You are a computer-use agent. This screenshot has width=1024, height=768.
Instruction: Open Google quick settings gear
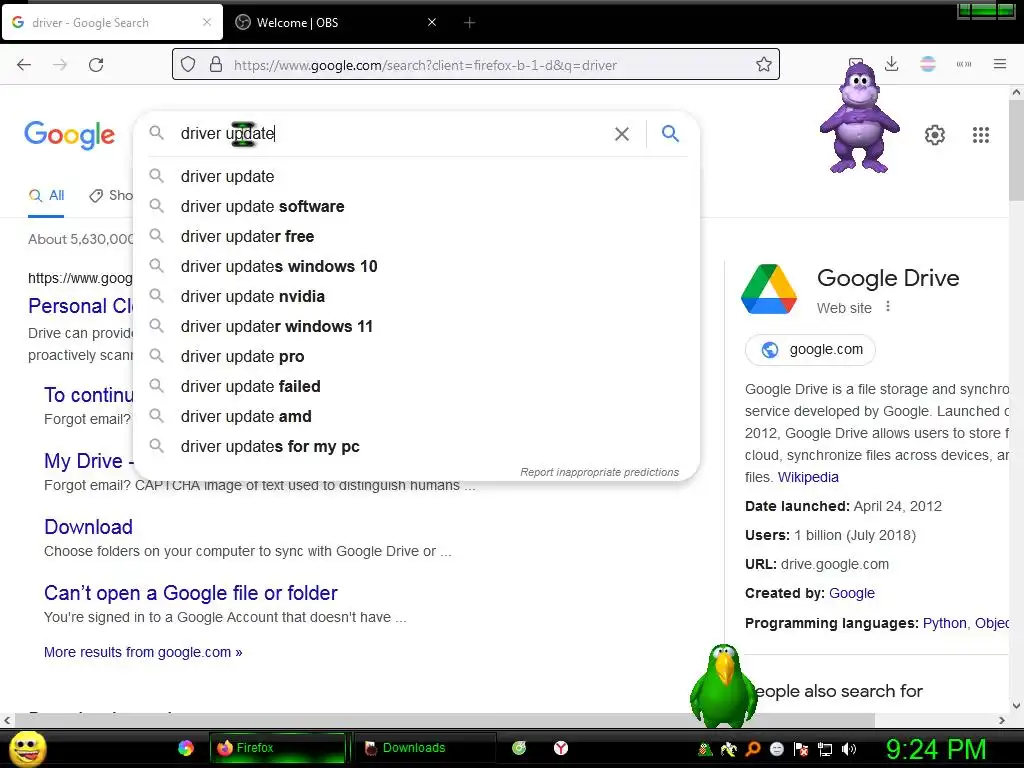pos(935,135)
